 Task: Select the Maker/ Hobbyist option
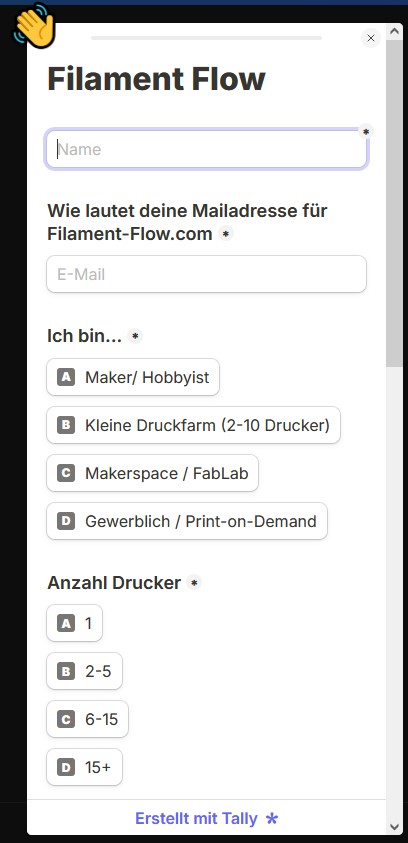coord(133,377)
